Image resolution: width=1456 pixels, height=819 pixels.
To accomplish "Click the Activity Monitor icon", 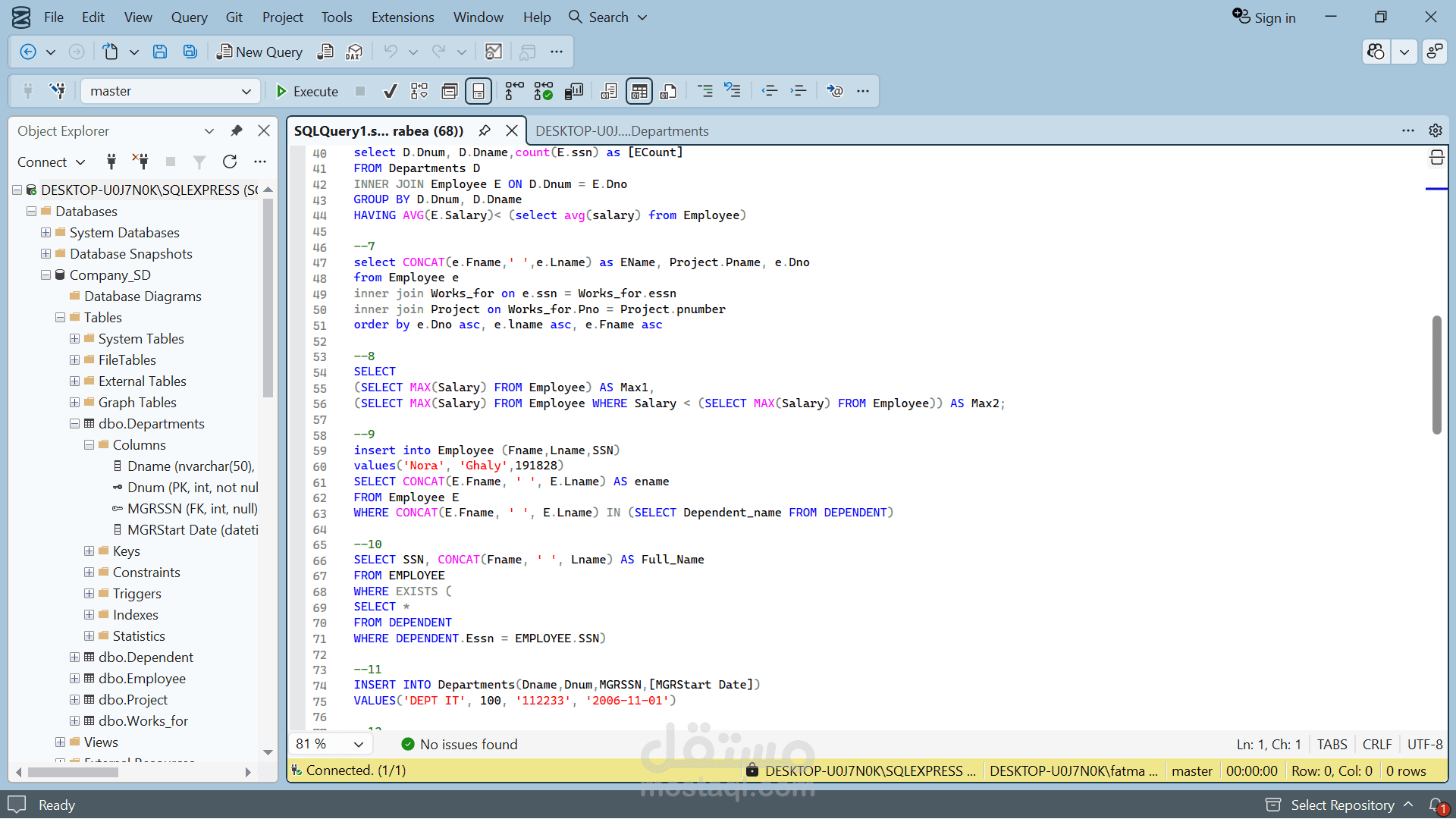I will (x=494, y=52).
